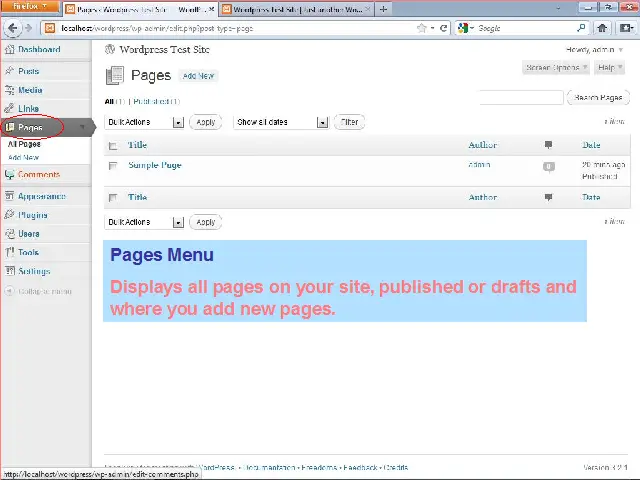640x480 pixels.
Task: Open the Comments menu item
Action: point(39,175)
